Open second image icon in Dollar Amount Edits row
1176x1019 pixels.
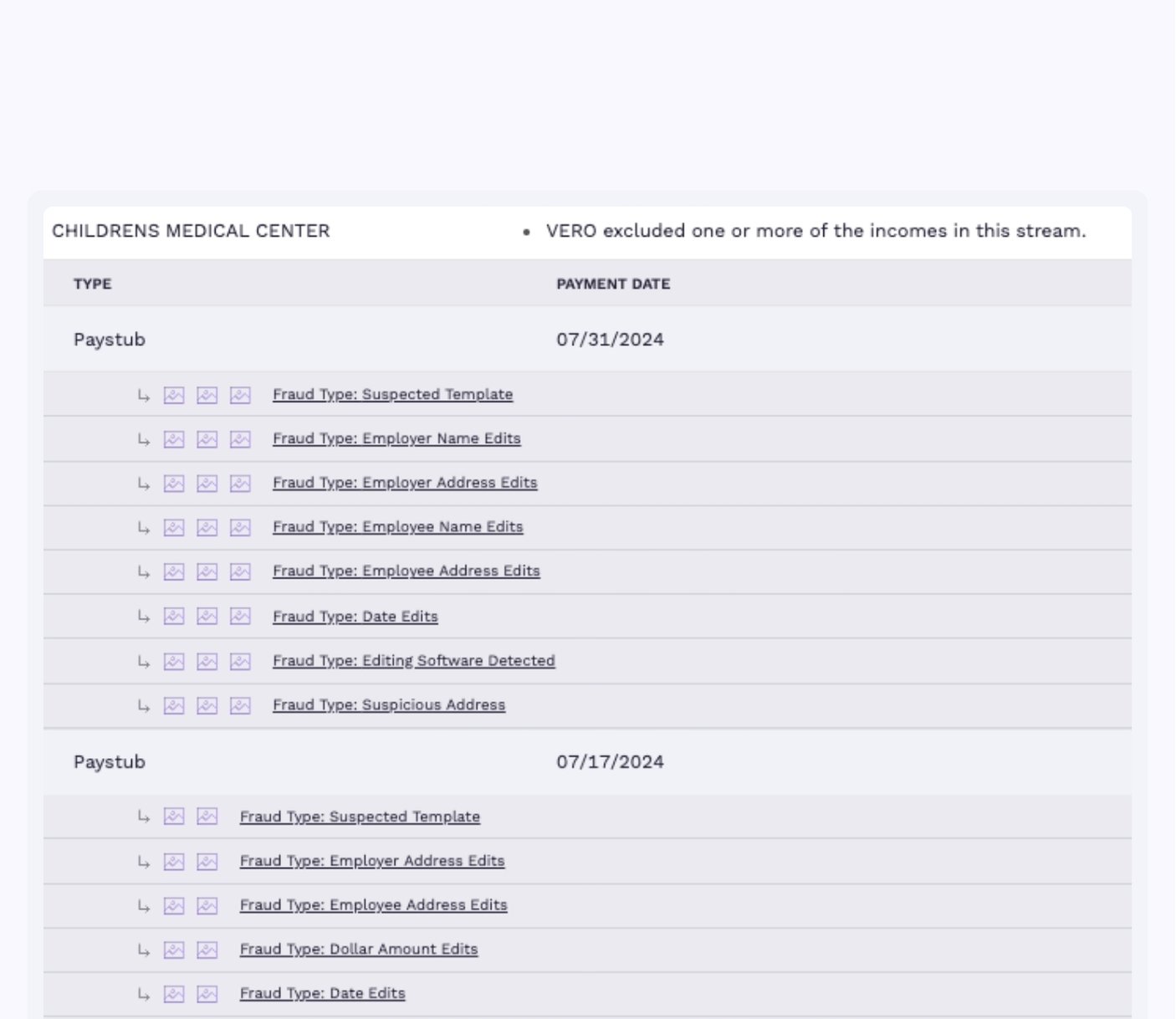(207, 950)
